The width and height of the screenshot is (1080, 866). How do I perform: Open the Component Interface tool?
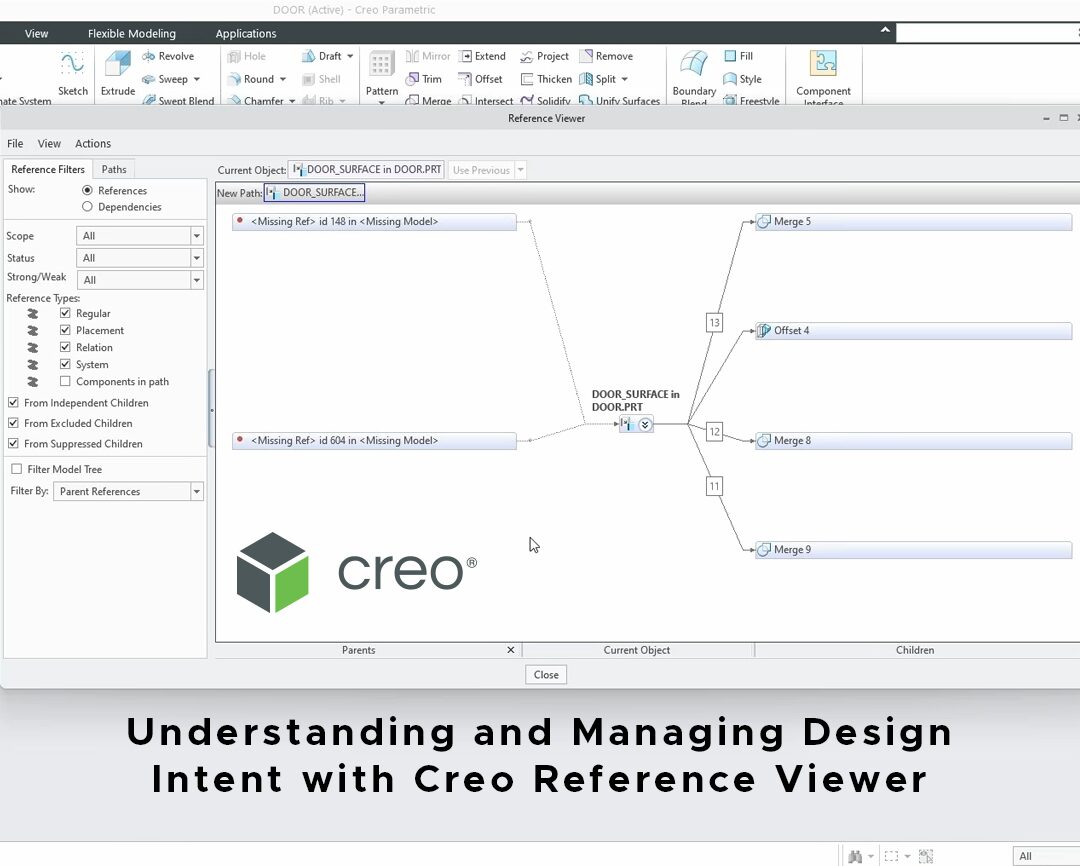coord(823,77)
